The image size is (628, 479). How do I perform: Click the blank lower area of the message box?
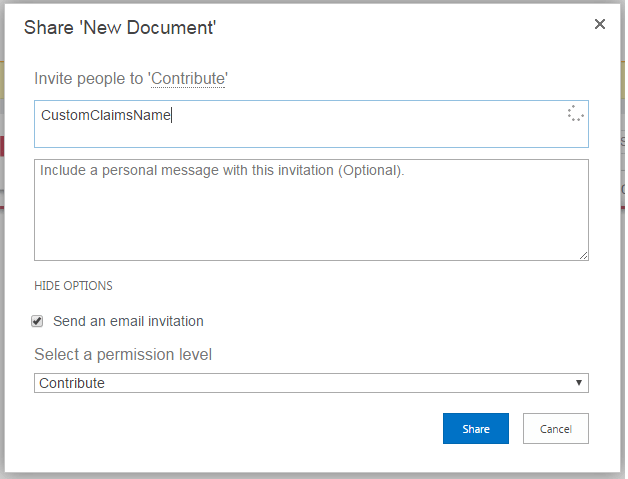coord(310,235)
